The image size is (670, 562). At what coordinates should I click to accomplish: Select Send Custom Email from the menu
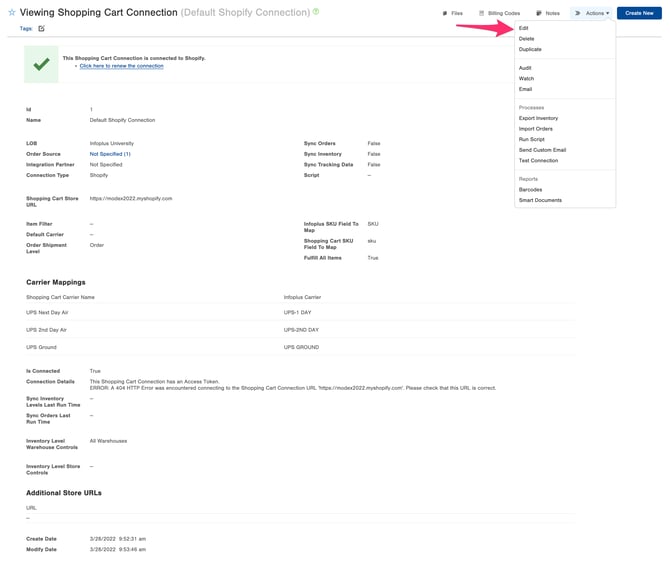click(x=542, y=150)
